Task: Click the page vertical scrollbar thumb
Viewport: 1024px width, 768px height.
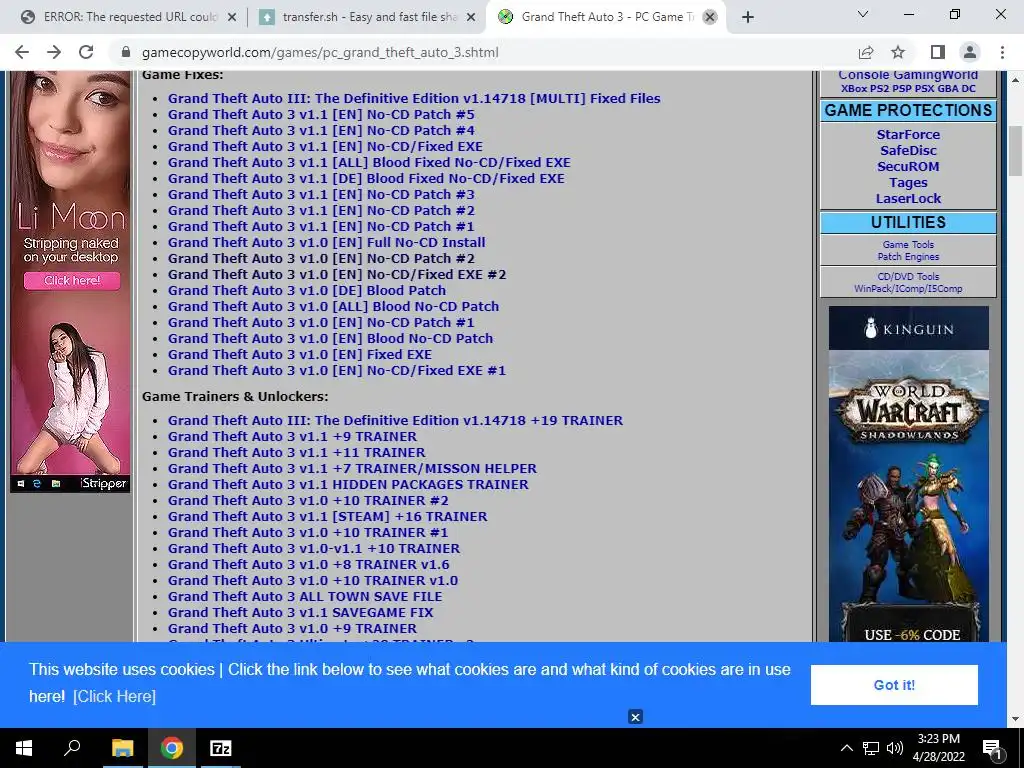Action: pyautogui.click(x=1015, y=151)
